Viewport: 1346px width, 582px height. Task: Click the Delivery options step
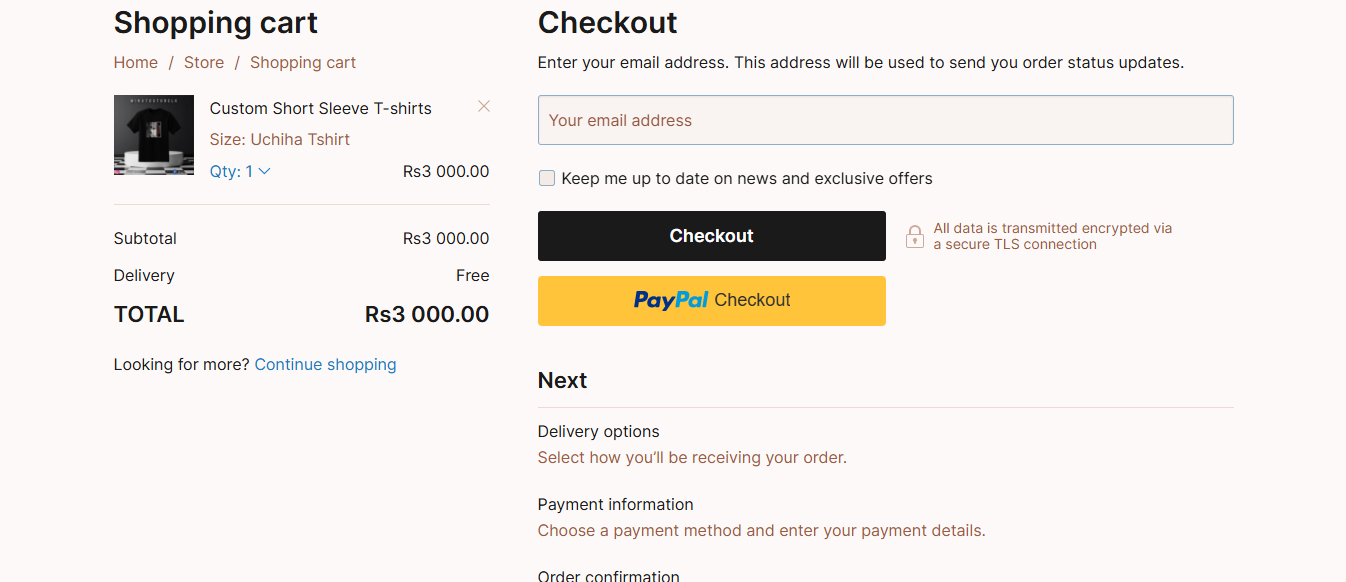click(599, 431)
